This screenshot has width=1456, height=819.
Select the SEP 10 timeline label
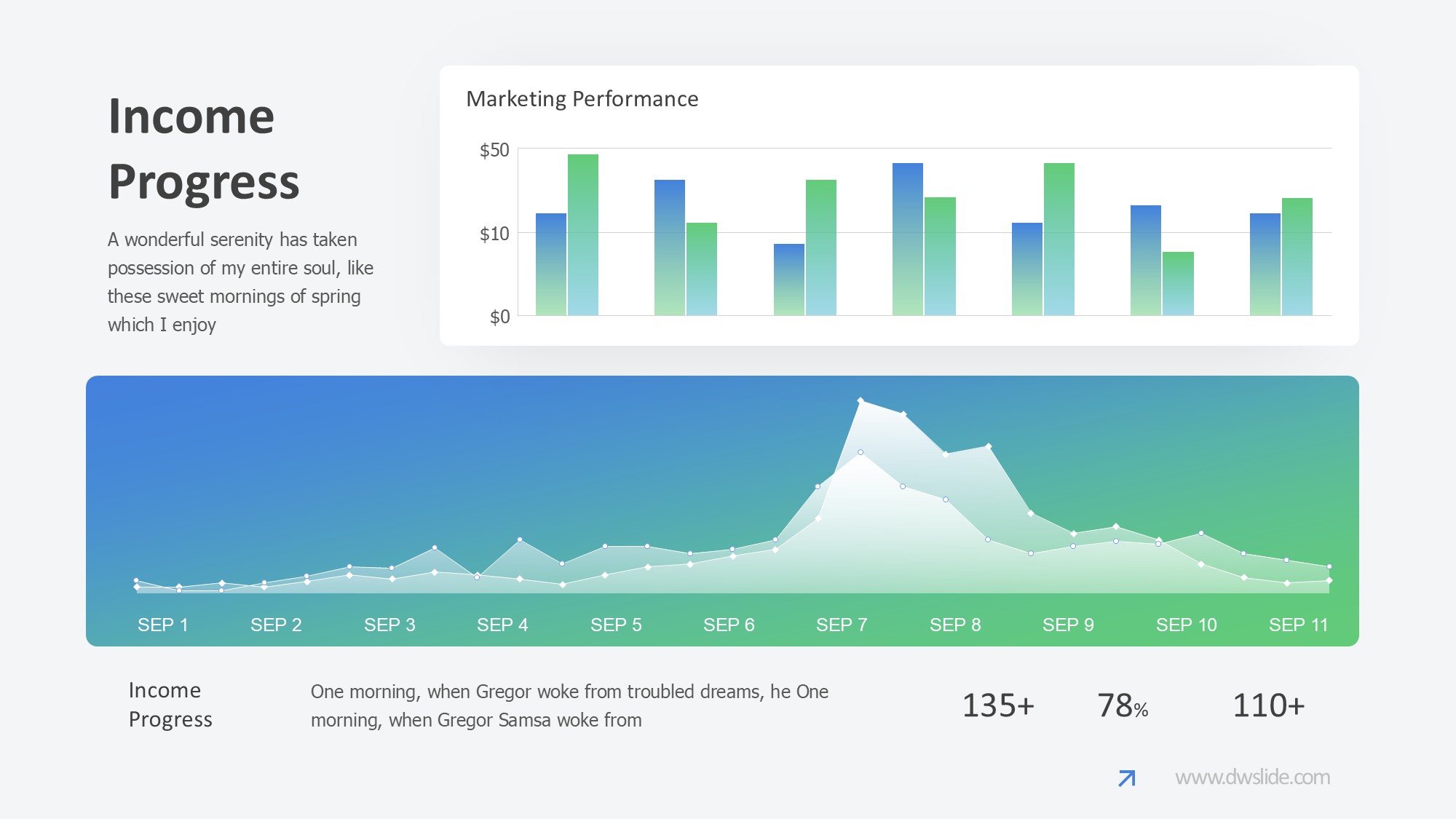[x=1186, y=625]
